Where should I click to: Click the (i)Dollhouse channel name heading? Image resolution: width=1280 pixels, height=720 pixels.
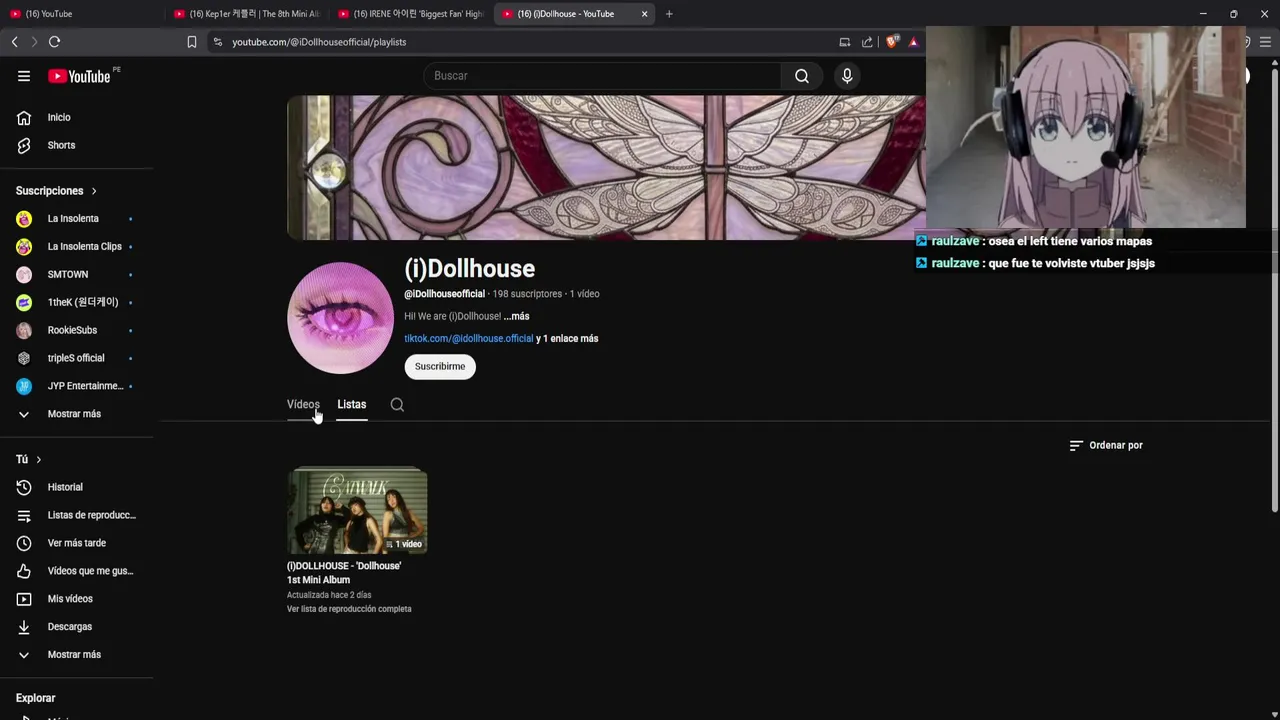click(469, 269)
